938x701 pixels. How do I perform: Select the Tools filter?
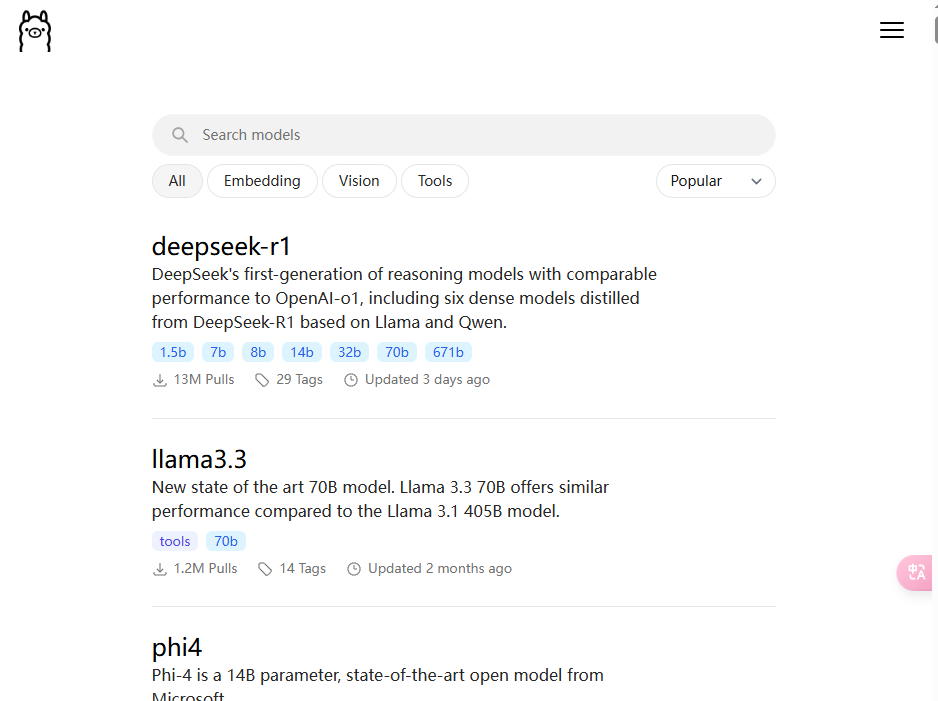pyautogui.click(x=435, y=181)
